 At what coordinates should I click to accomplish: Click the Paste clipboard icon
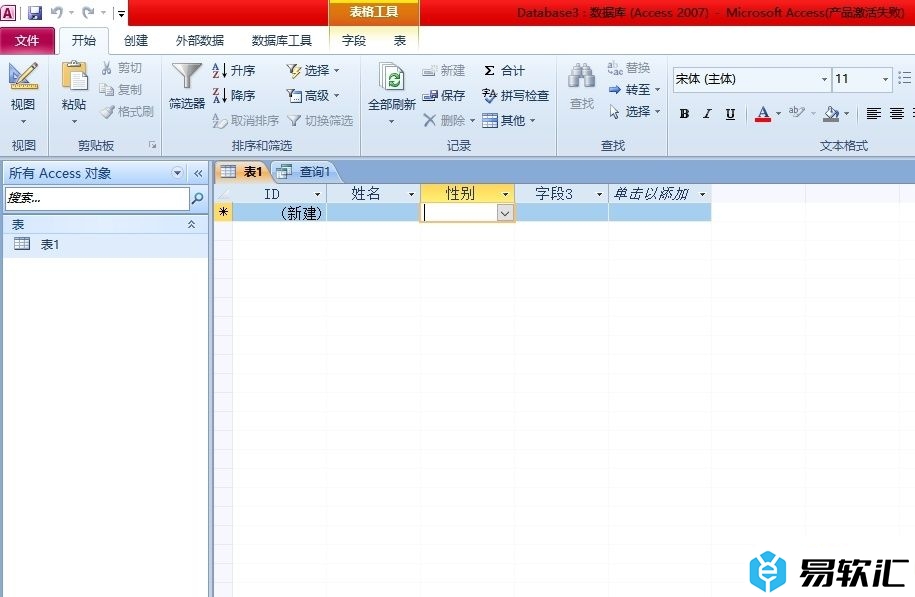coord(74,78)
